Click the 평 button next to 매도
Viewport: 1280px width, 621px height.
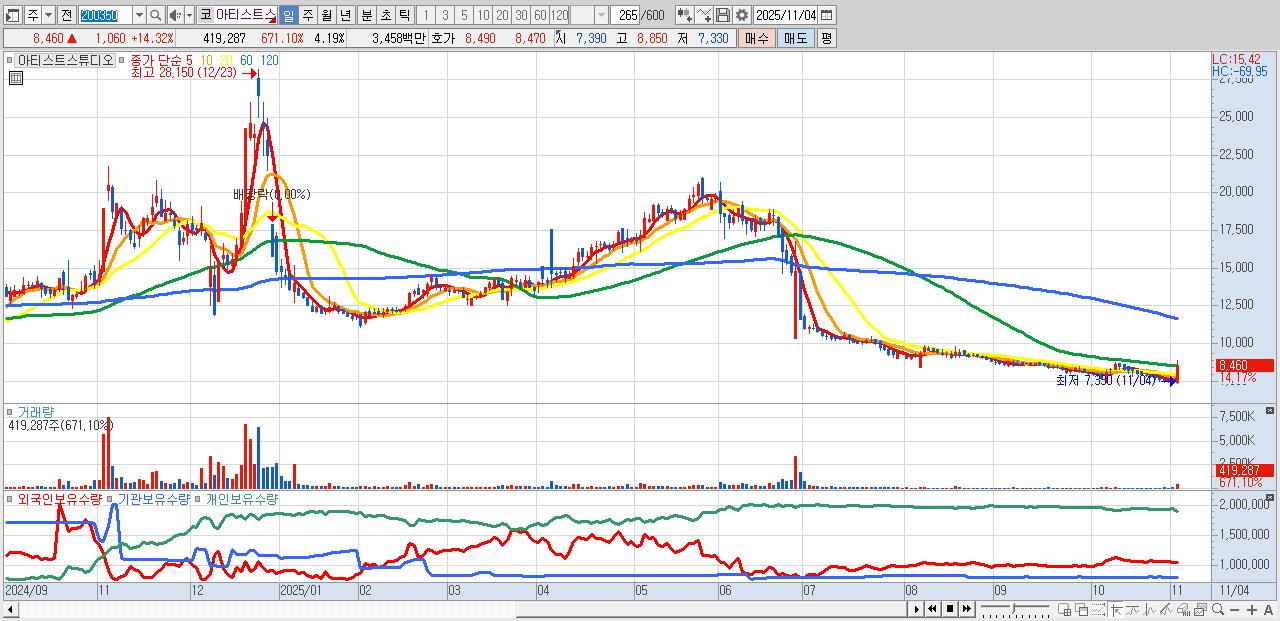[826, 38]
